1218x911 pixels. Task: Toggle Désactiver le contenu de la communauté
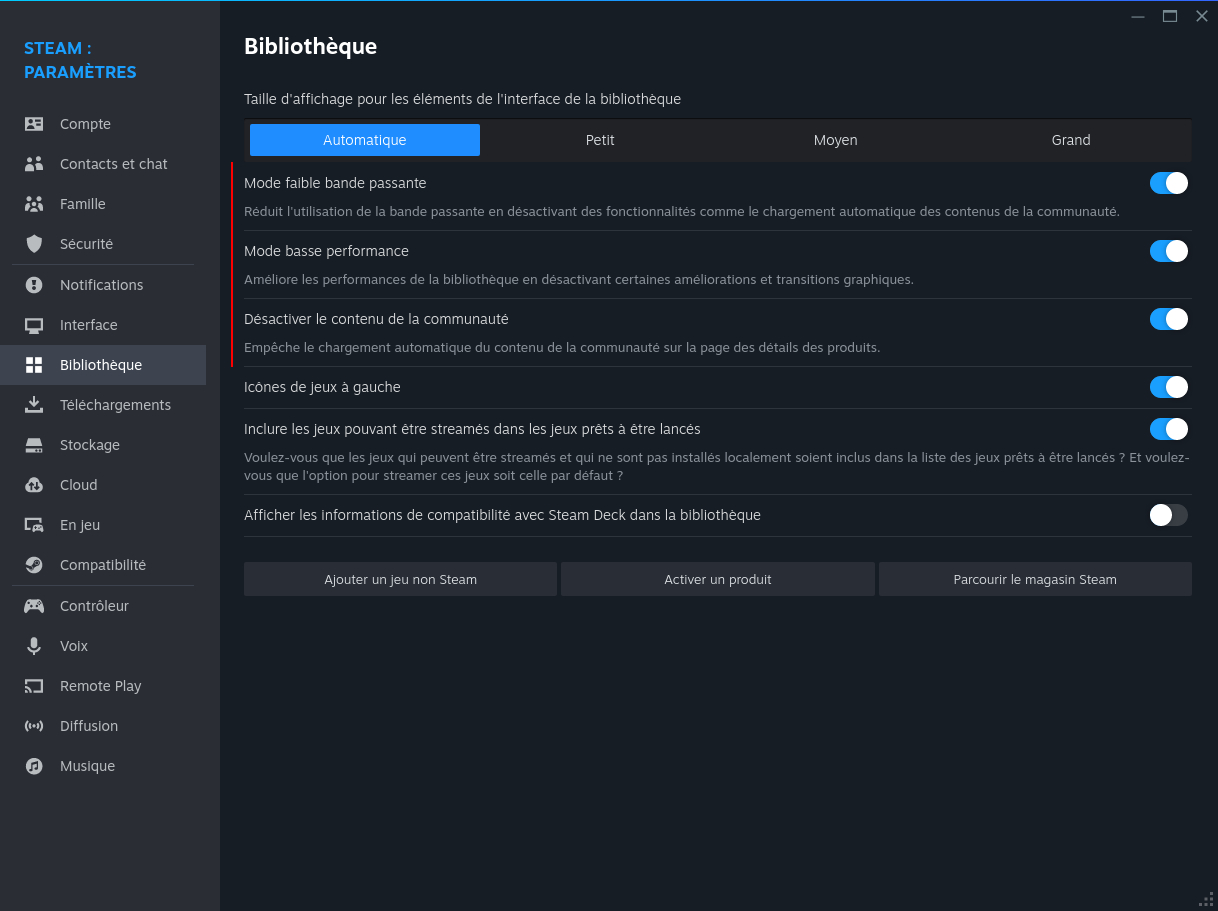coord(1168,319)
